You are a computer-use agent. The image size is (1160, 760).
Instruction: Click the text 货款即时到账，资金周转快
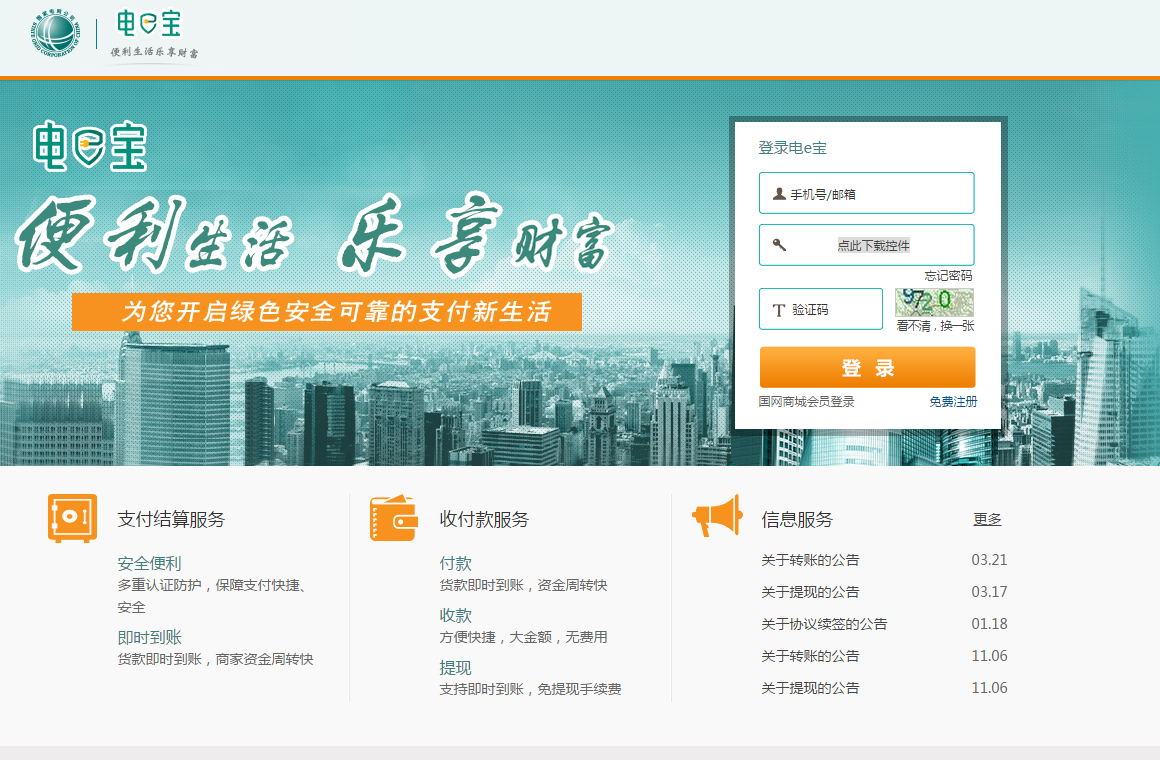coord(523,585)
